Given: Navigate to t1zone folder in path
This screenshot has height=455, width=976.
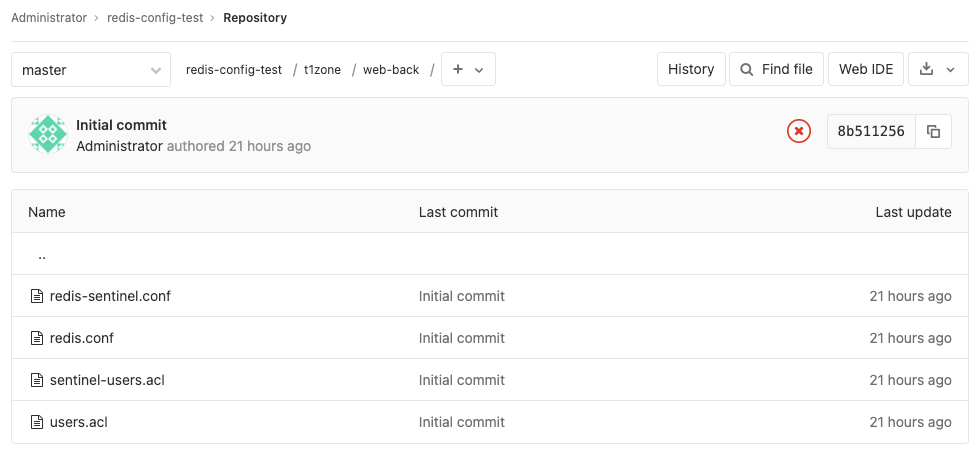Looking at the screenshot, I should tap(322, 70).
